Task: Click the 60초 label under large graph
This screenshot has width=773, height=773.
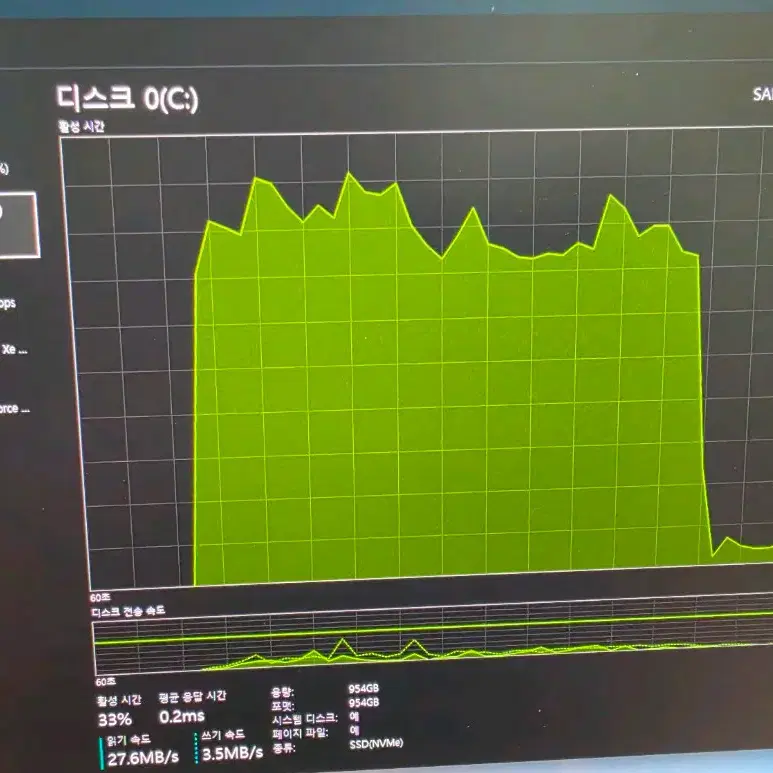Action: pos(101,597)
